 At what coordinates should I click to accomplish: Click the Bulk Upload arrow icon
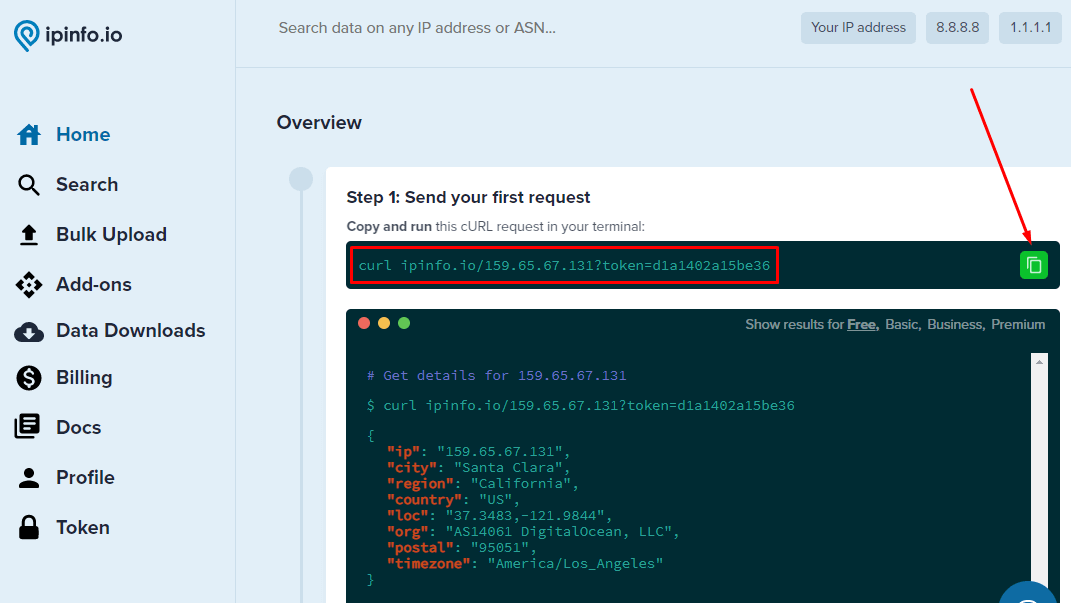(x=29, y=234)
